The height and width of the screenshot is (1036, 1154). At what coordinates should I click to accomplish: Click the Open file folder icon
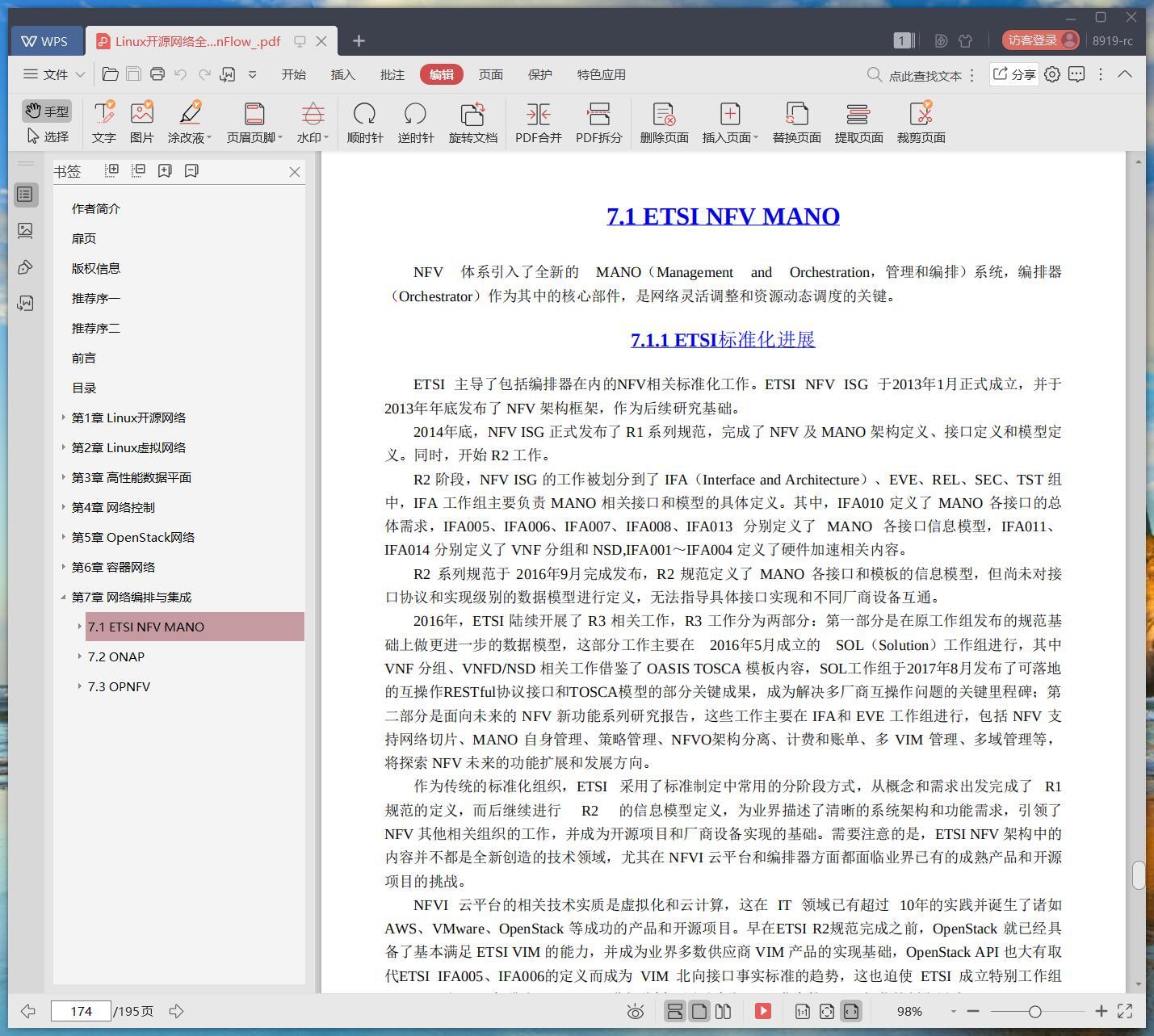pyautogui.click(x=111, y=74)
